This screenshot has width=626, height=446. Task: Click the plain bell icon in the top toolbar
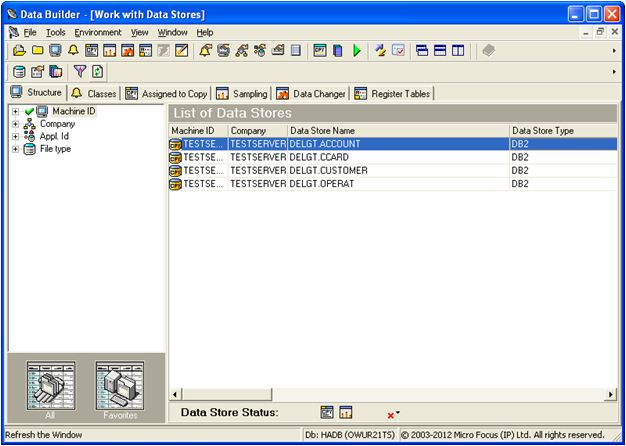click(x=73, y=51)
